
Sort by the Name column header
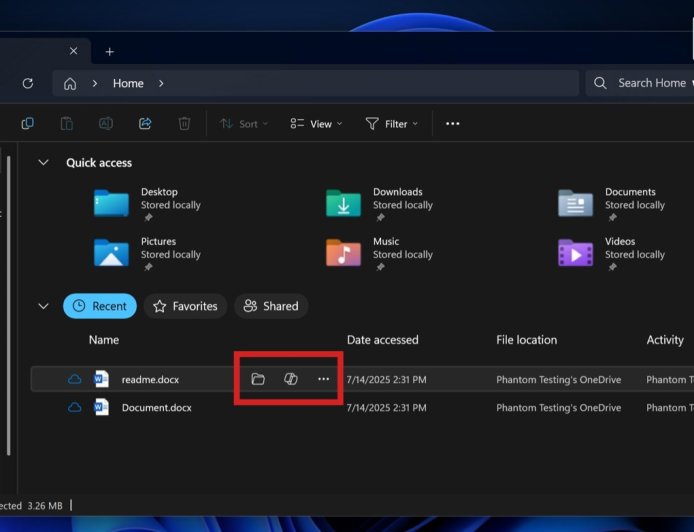tap(104, 339)
